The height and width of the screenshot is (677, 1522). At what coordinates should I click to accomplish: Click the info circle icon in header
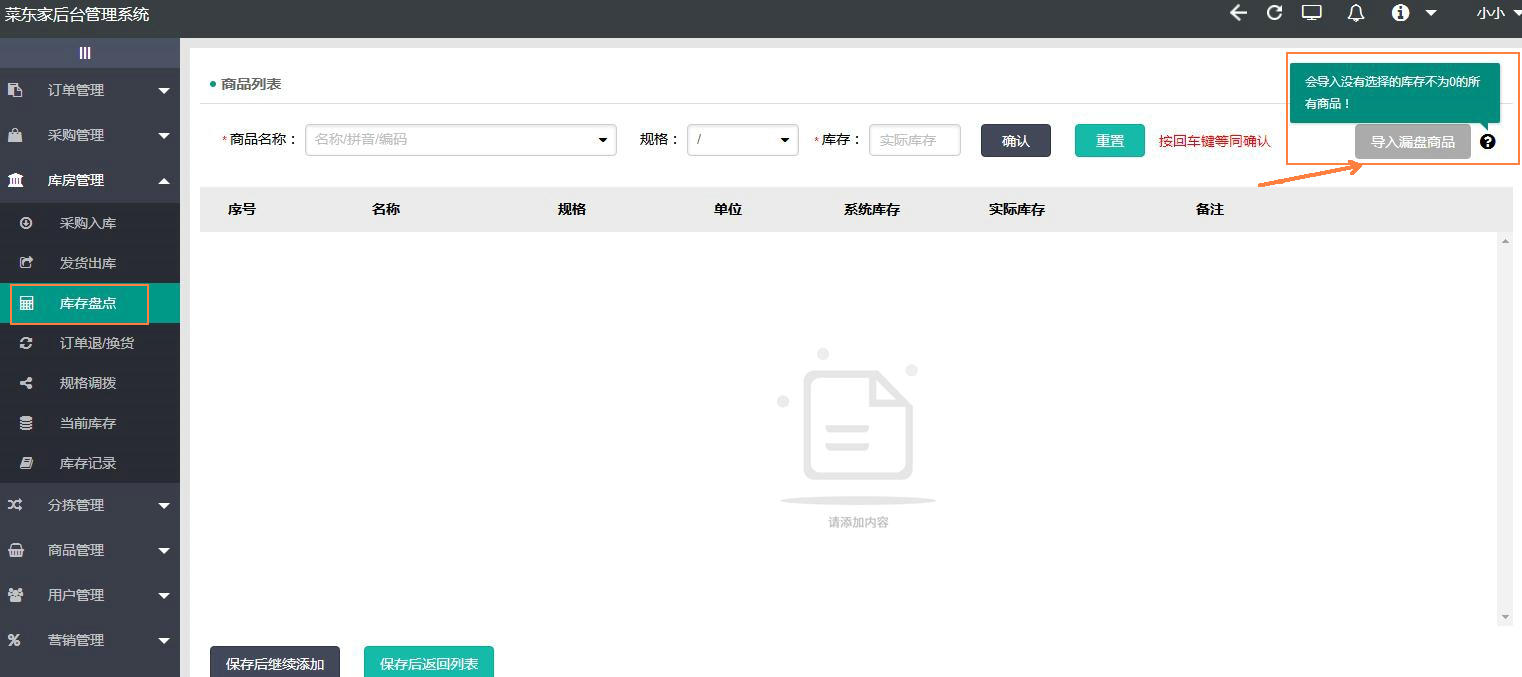click(x=1400, y=13)
